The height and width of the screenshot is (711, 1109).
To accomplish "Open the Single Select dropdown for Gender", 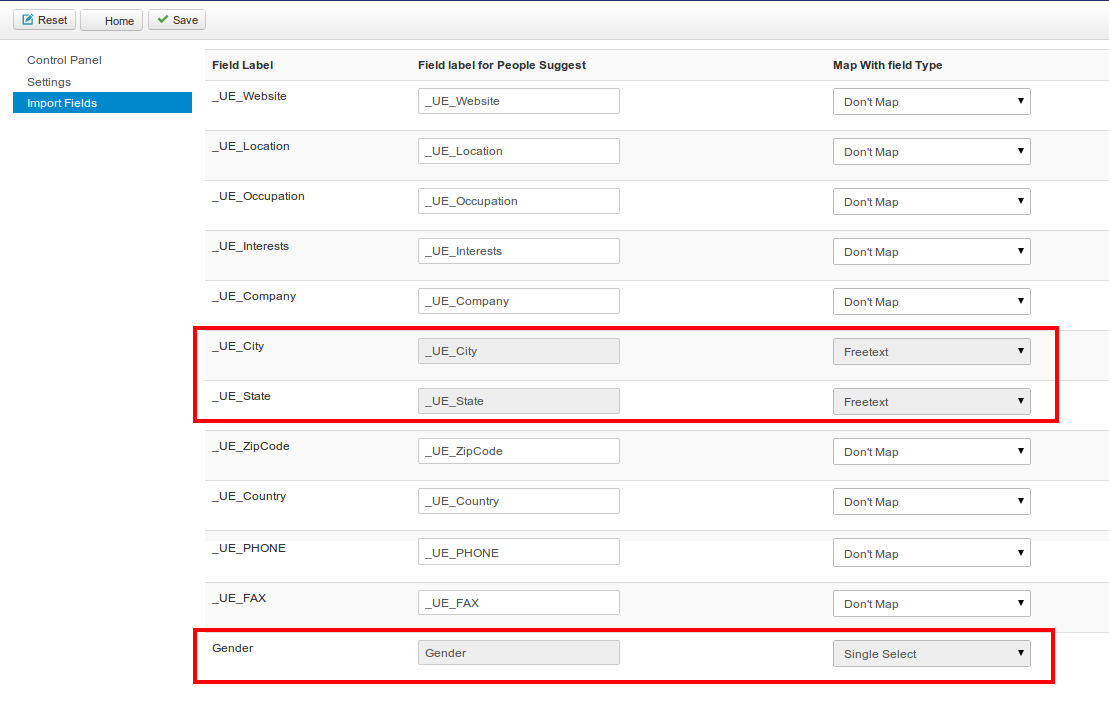I will coord(931,654).
